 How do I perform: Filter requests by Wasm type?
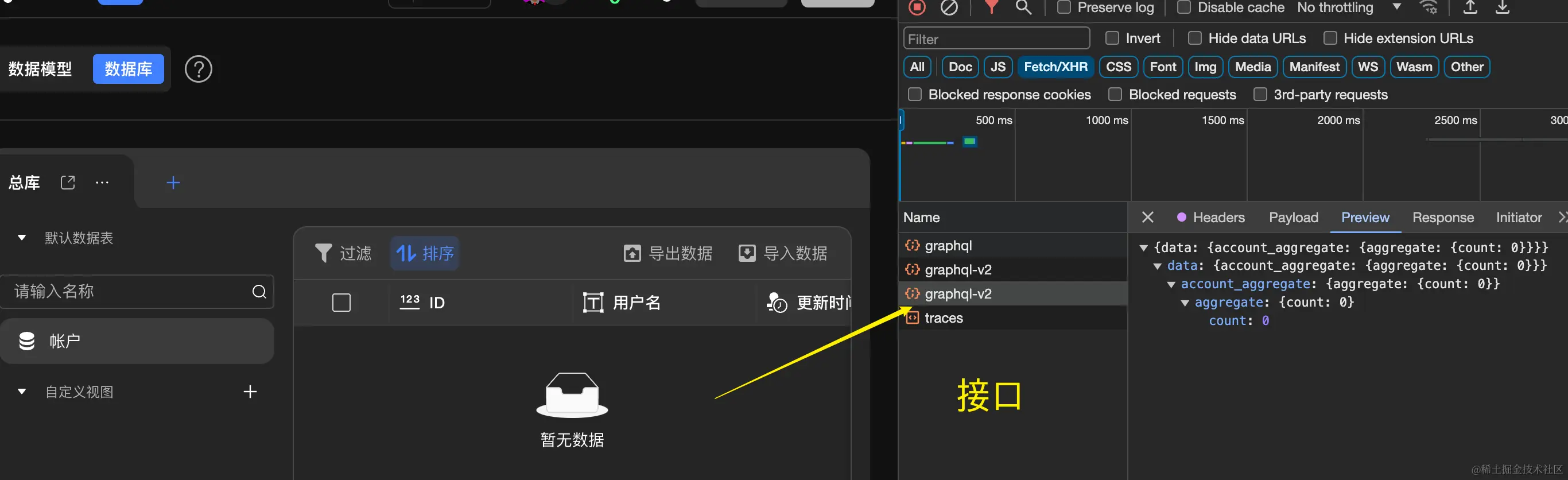[1414, 67]
